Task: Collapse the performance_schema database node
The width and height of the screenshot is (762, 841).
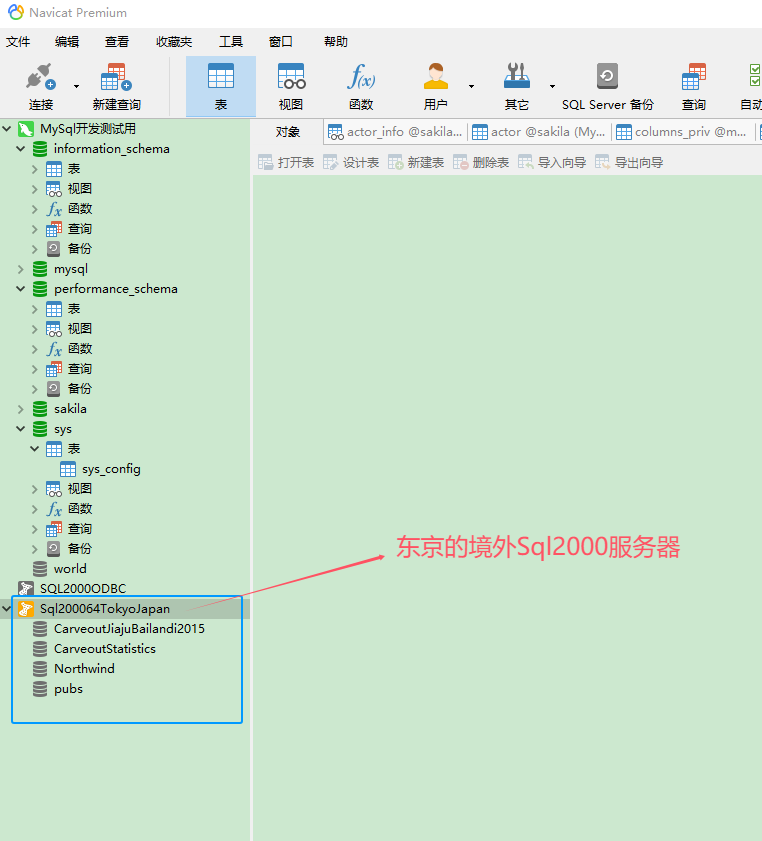Action: click(21, 289)
